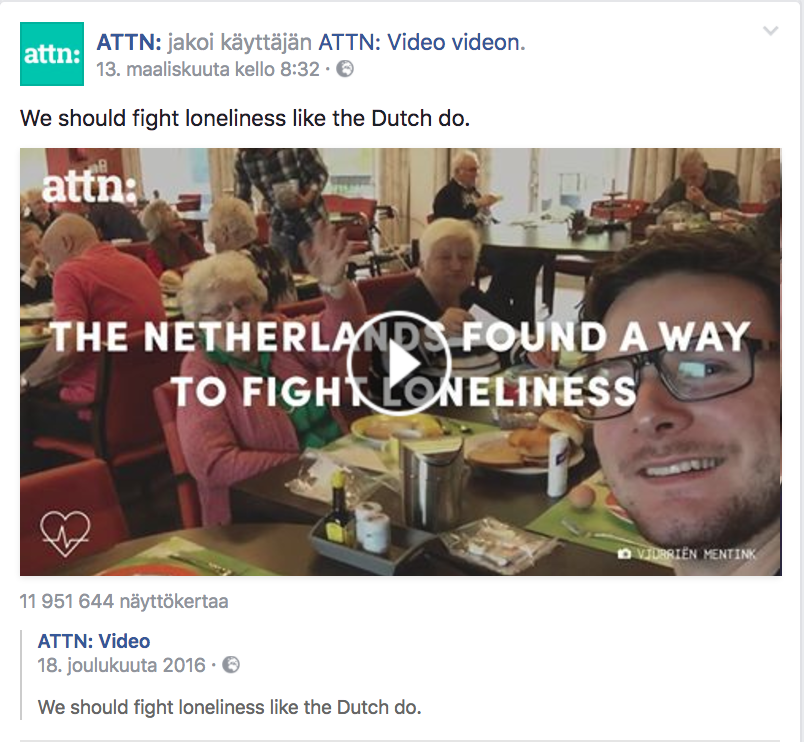Click the attn: watermark logo on video
The image size is (804, 742).
89,188
